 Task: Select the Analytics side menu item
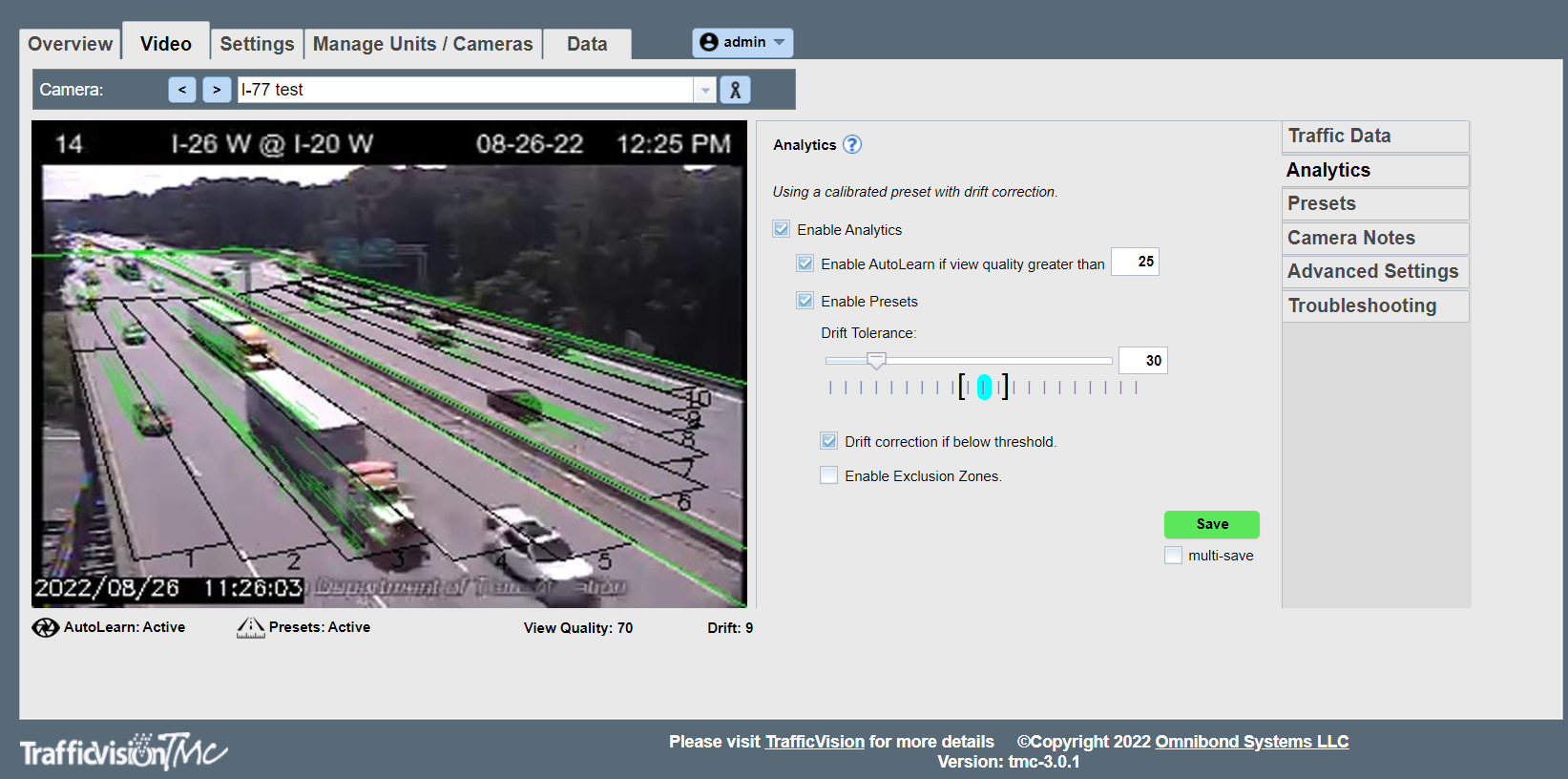1375,170
